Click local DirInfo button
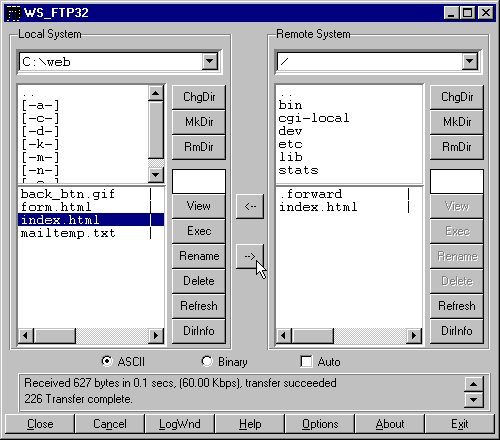 [199, 331]
